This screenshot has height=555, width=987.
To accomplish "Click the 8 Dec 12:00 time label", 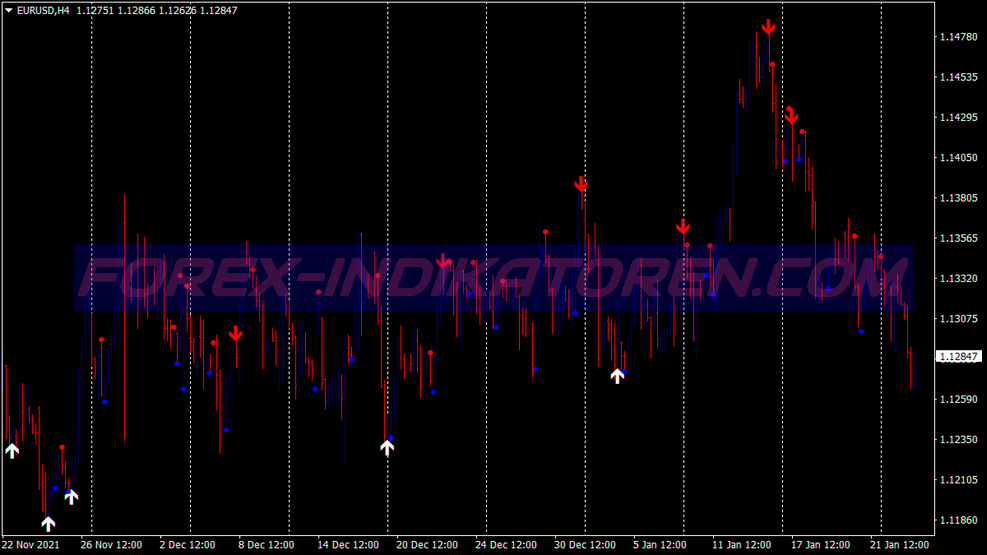I will tap(266, 545).
